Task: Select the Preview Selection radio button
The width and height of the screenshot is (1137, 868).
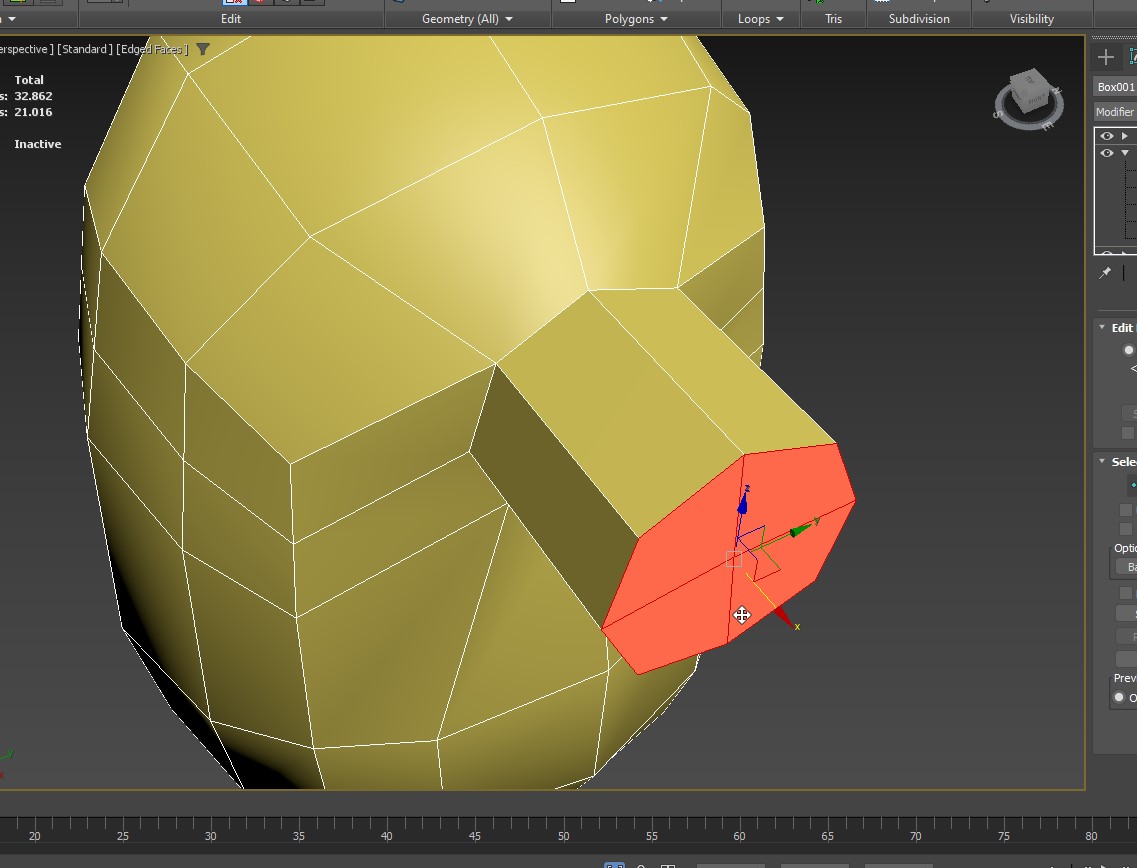Action: pyautogui.click(x=1119, y=697)
